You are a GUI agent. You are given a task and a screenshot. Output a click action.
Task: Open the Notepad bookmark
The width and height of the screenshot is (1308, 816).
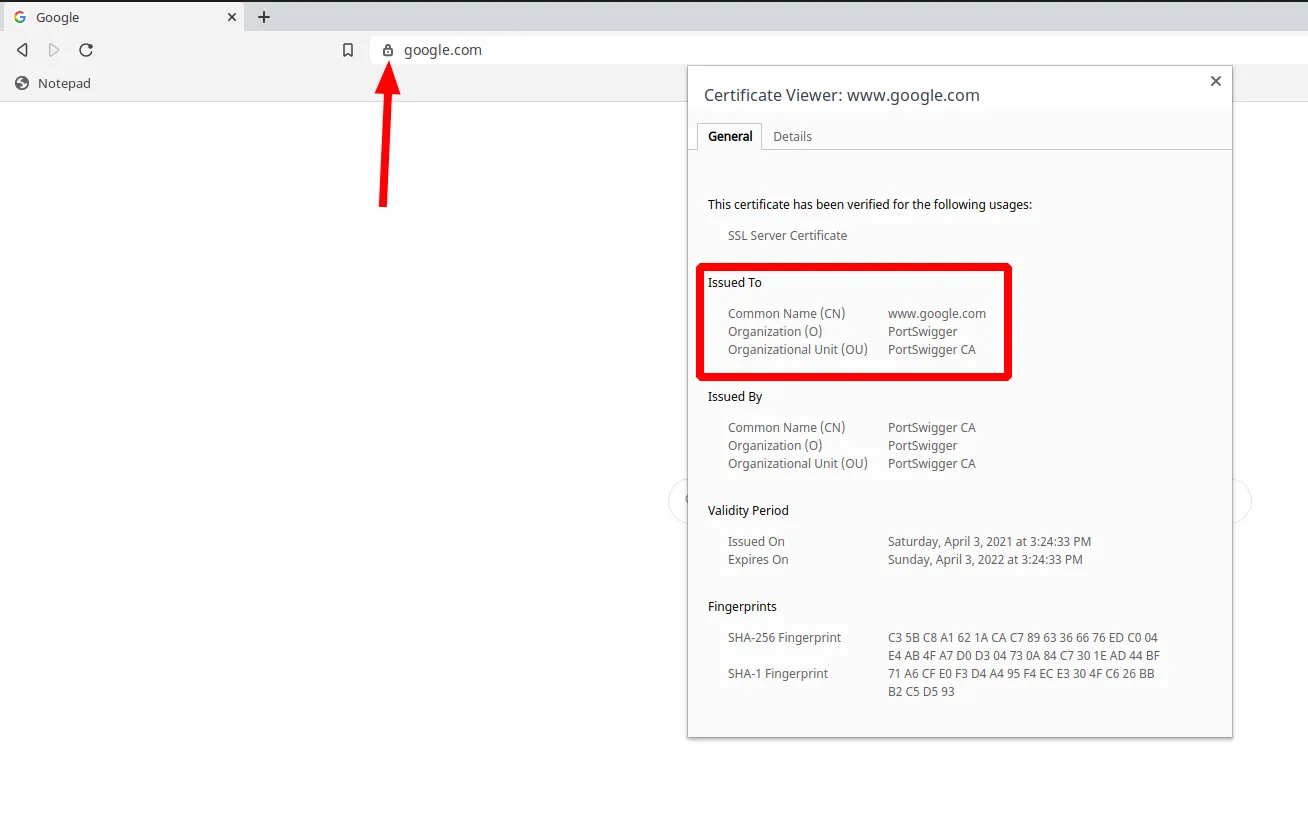[54, 83]
